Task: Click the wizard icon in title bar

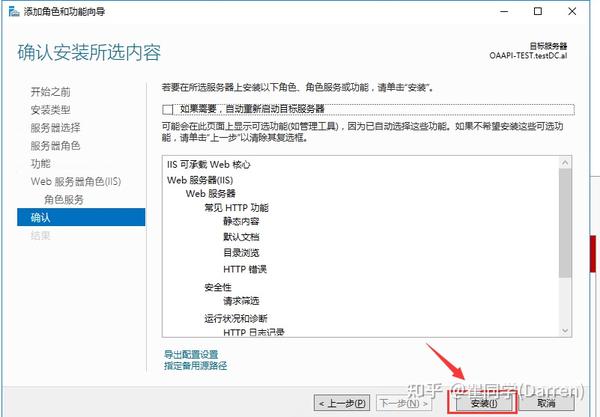Action: coord(14,11)
